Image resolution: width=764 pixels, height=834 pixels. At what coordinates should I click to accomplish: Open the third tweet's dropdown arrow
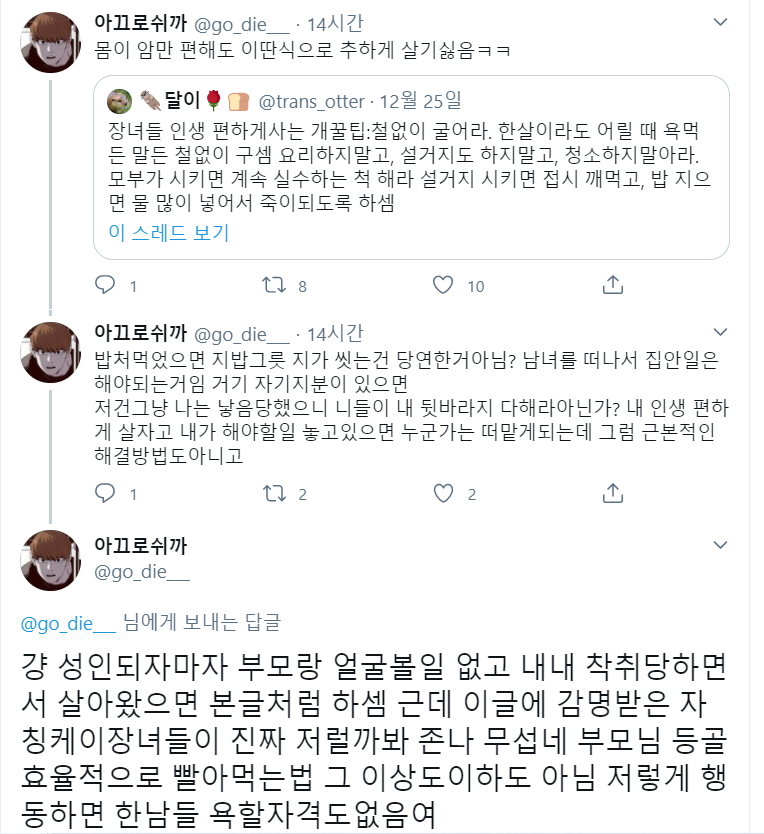point(720,545)
